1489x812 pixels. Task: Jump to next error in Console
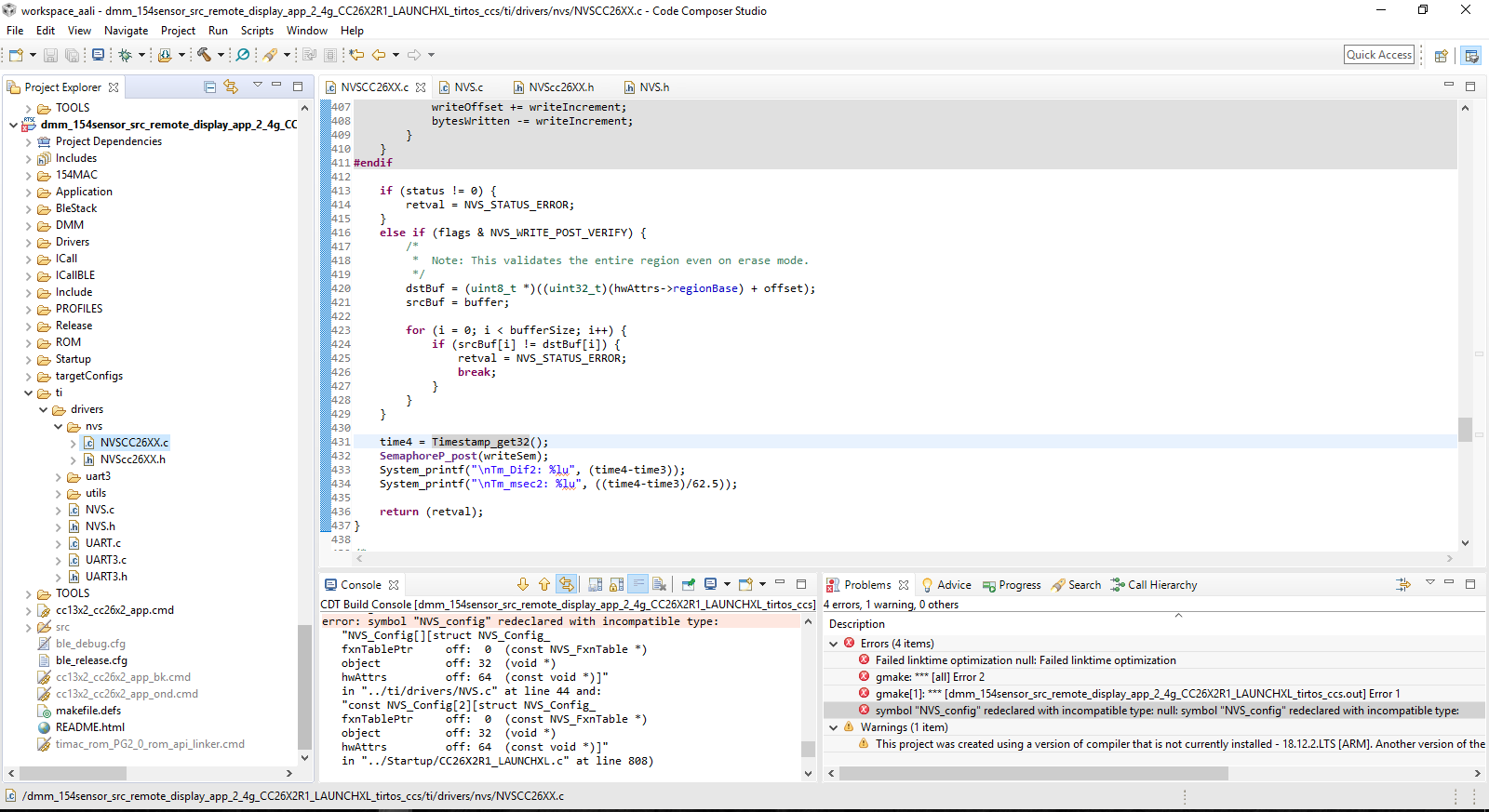[x=523, y=584]
